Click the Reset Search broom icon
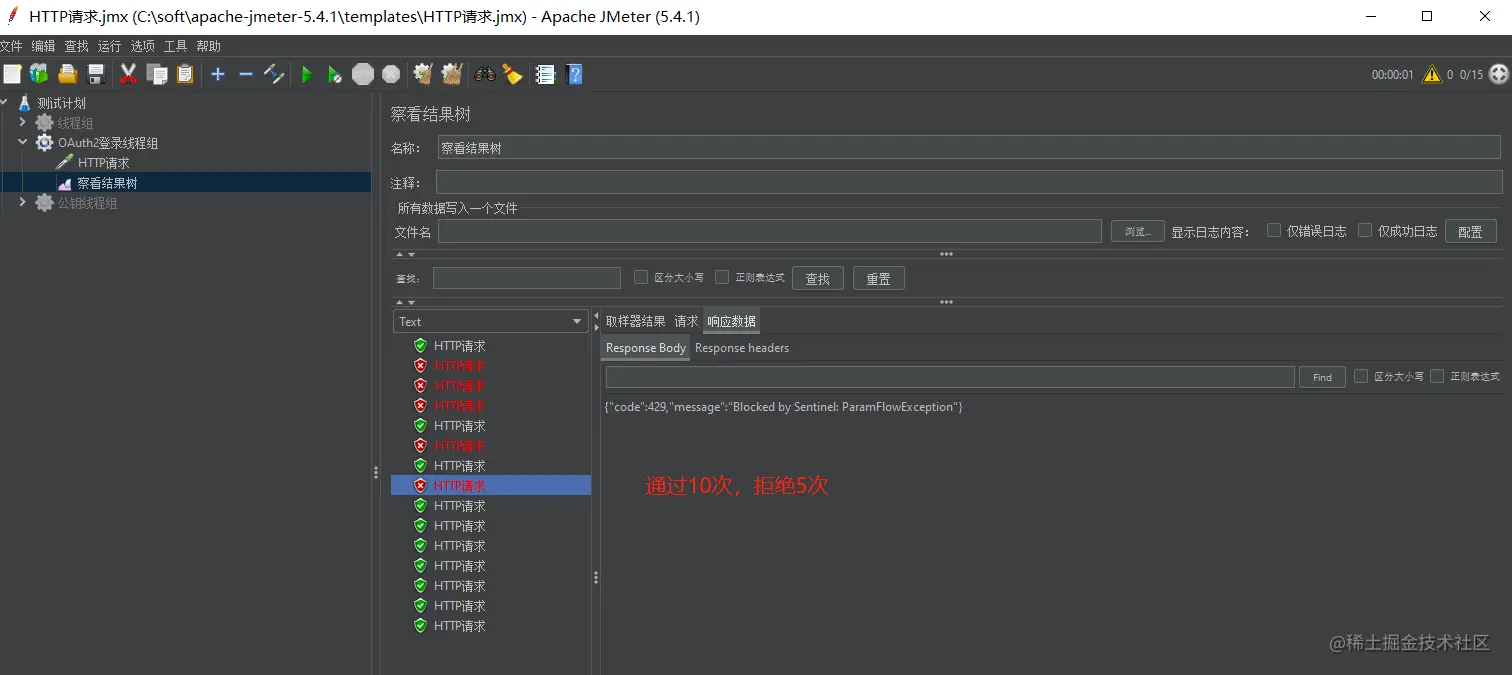The width and height of the screenshot is (1512, 675). (513, 74)
